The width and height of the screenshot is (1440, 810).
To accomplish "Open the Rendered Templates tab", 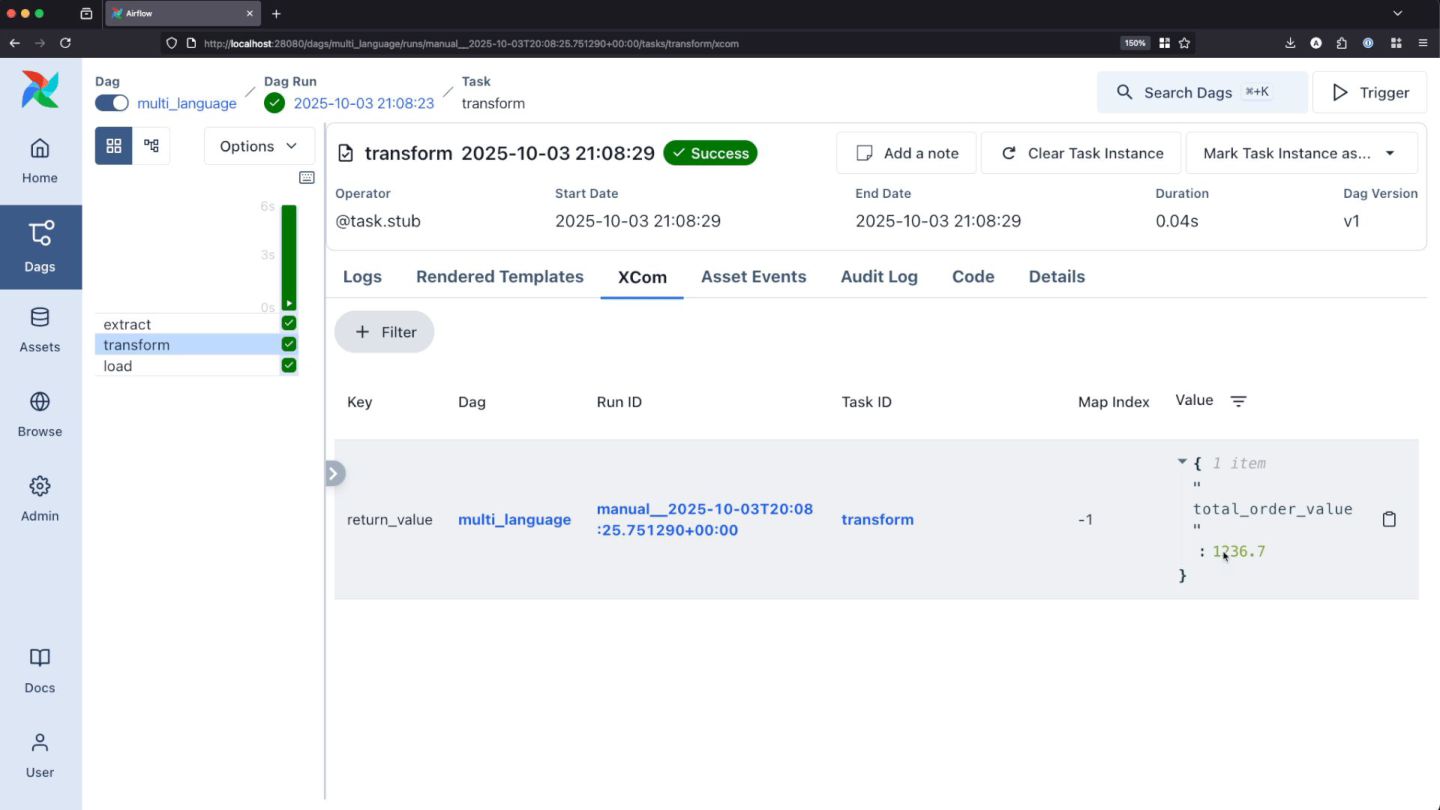I will pyautogui.click(x=499, y=277).
